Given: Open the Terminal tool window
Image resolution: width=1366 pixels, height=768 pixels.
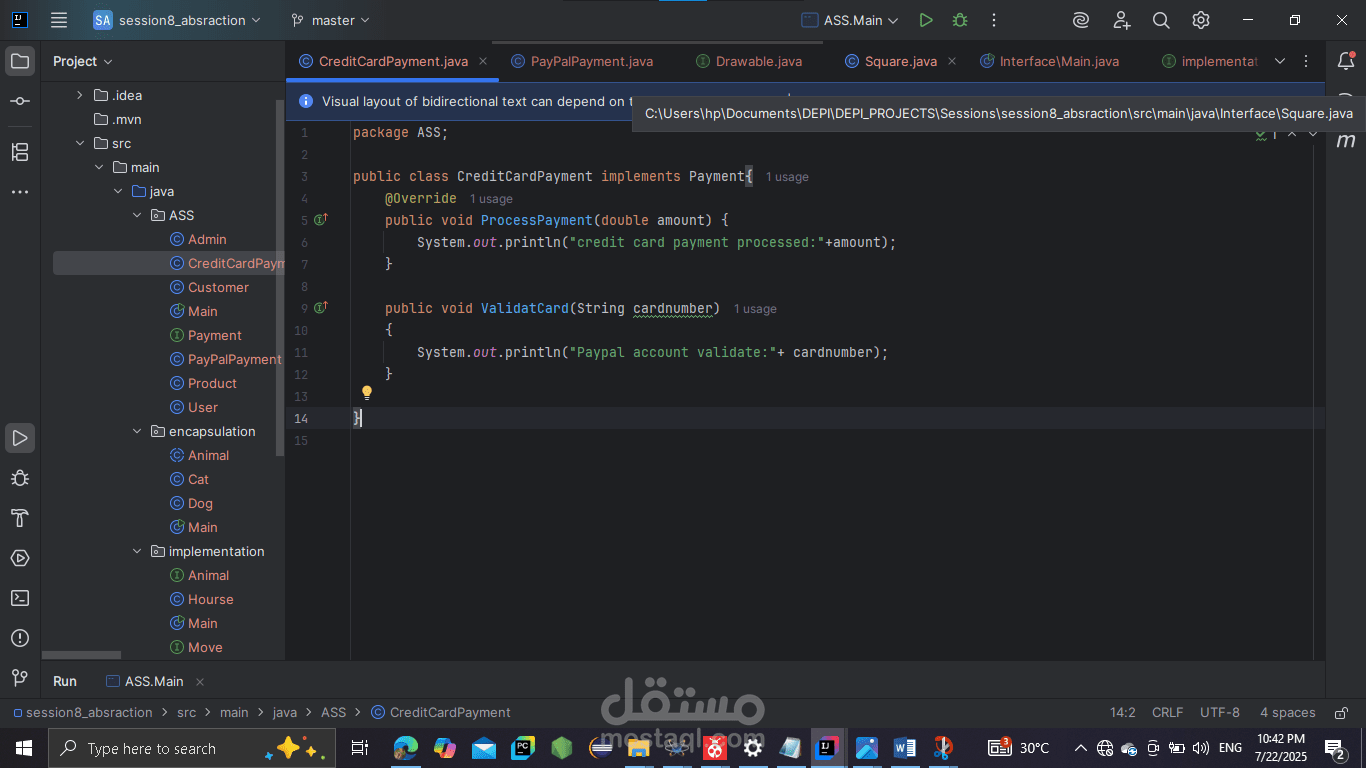Looking at the screenshot, I should [x=20, y=598].
